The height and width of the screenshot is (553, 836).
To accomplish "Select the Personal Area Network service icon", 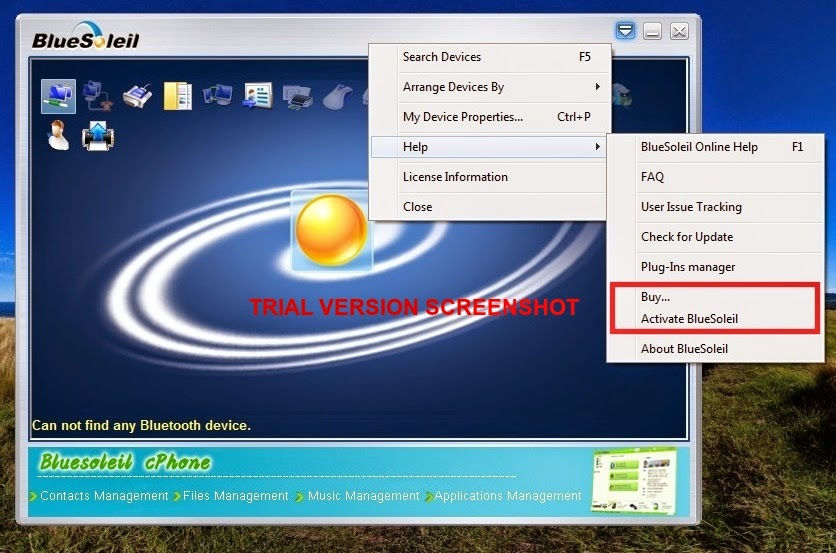I will [58, 96].
